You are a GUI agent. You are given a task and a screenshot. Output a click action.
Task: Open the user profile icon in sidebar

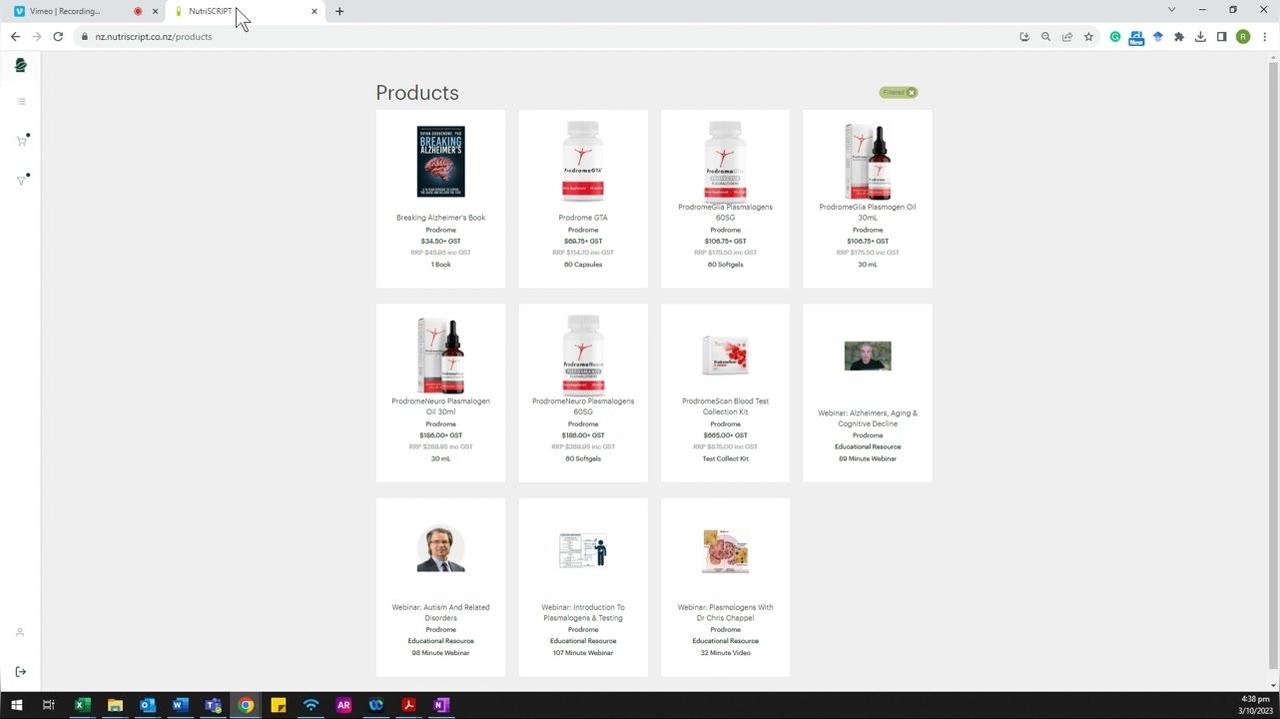click(20, 632)
